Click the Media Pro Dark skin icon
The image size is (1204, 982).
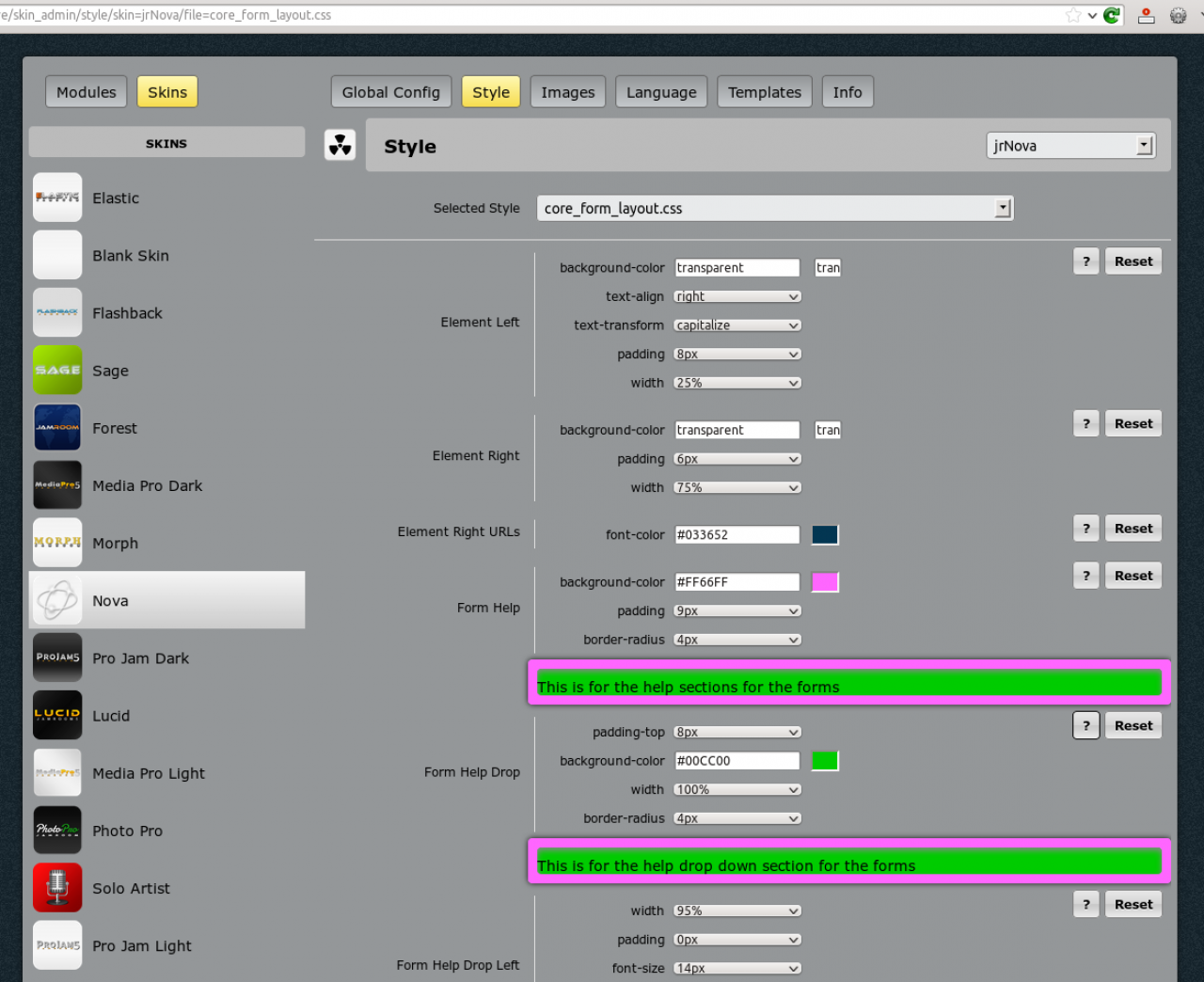click(x=57, y=485)
